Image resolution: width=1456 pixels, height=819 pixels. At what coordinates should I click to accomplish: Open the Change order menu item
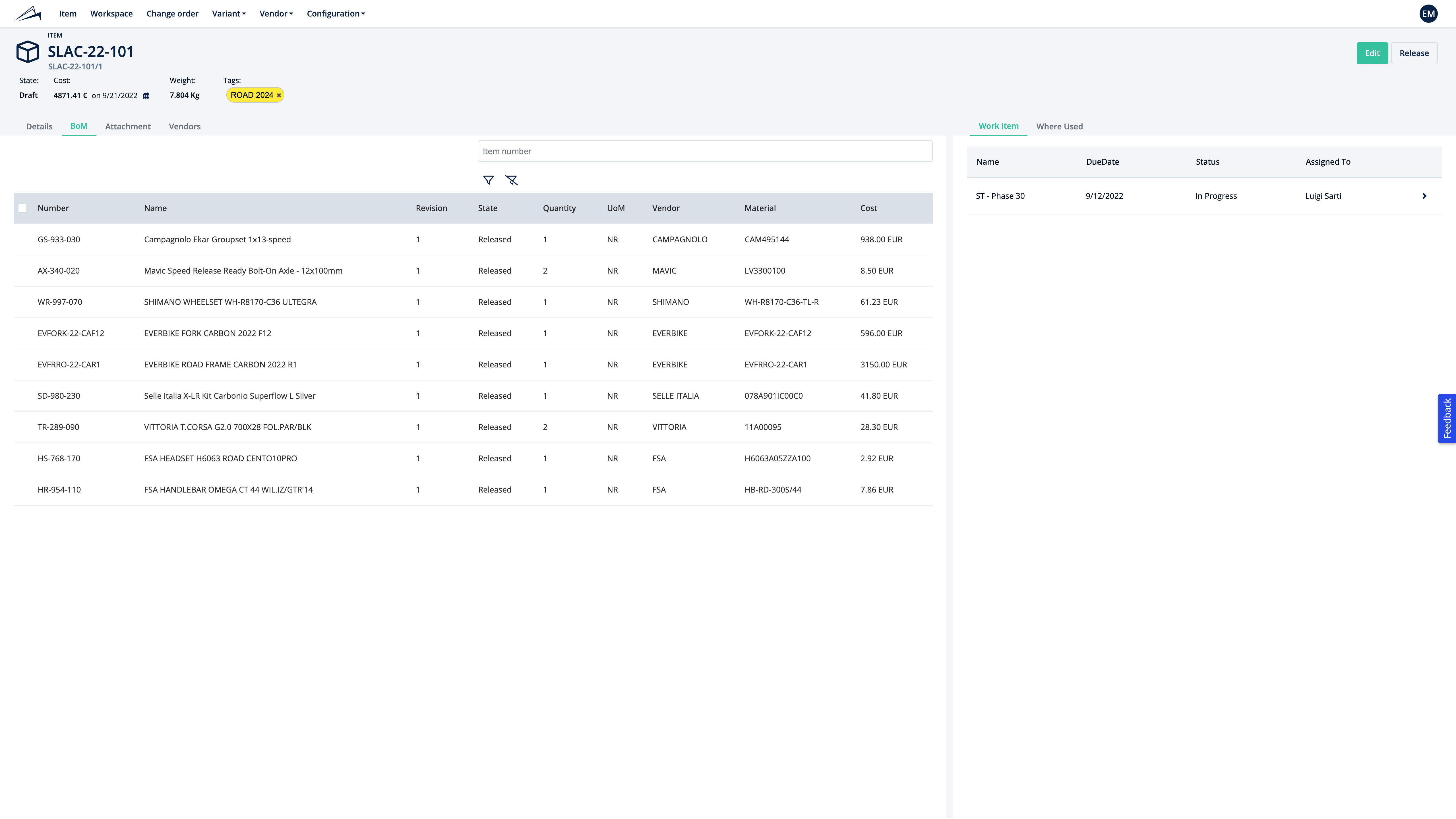point(172,14)
